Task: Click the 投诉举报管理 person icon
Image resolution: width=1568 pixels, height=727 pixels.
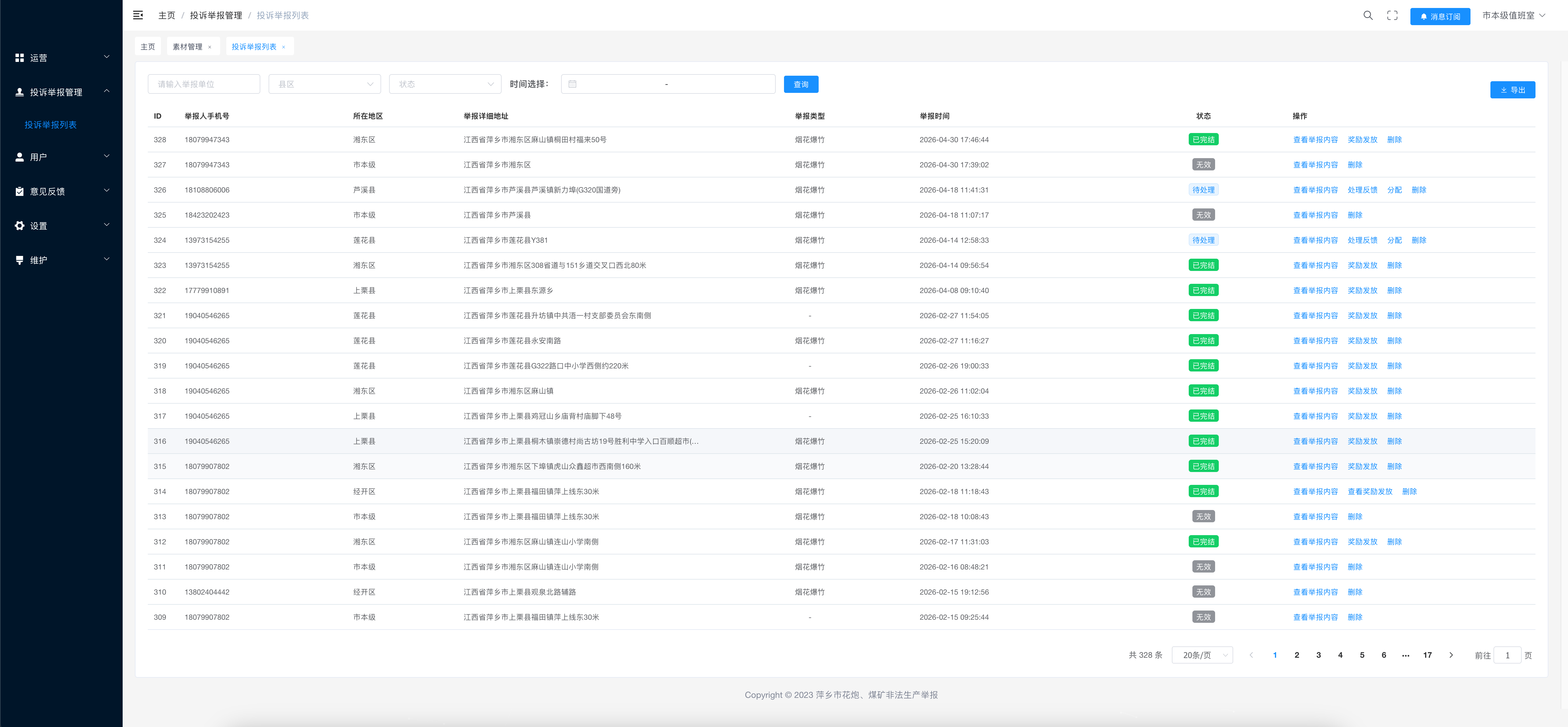Action: click(20, 92)
